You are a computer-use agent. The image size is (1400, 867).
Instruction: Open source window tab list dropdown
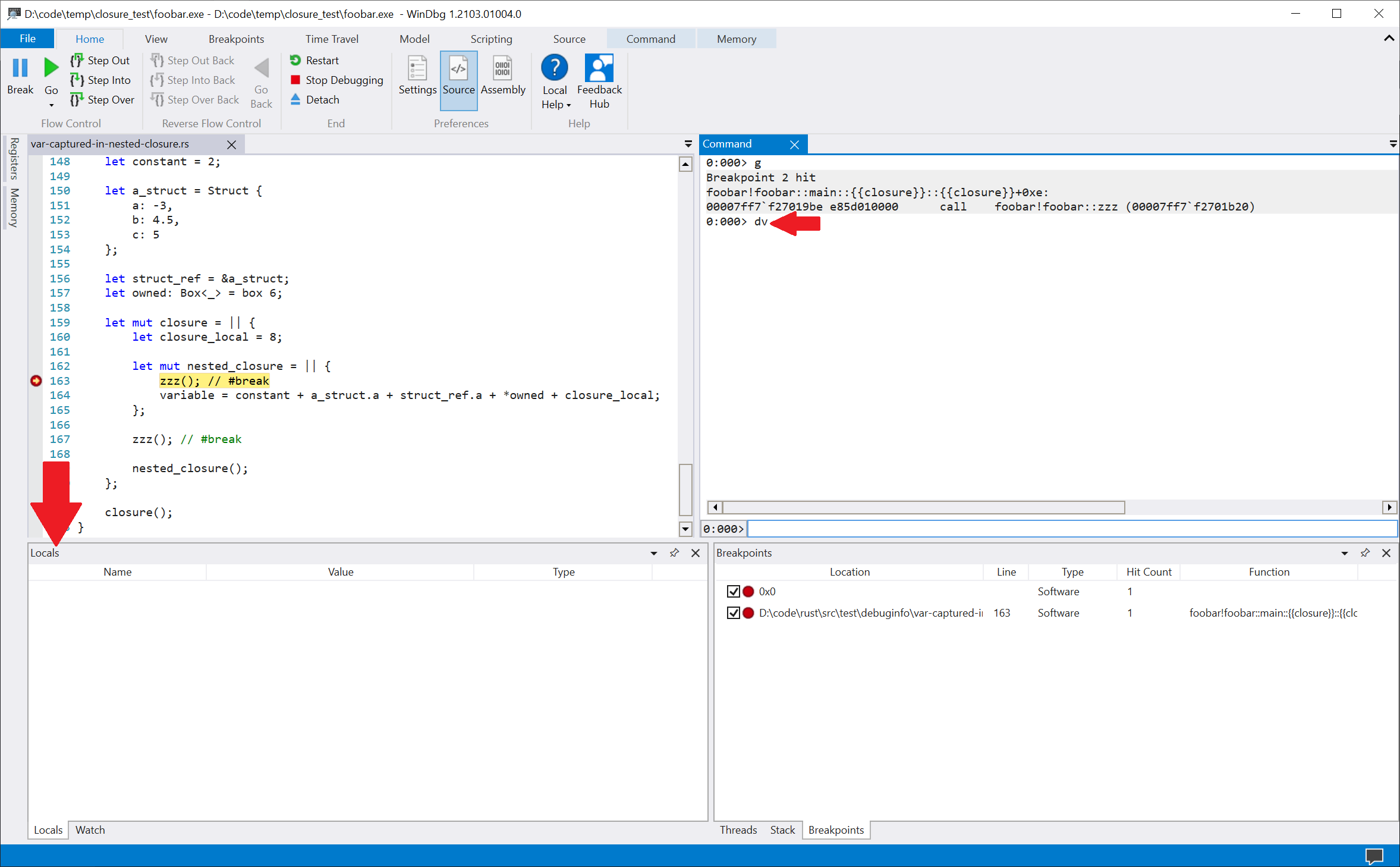[x=688, y=144]
